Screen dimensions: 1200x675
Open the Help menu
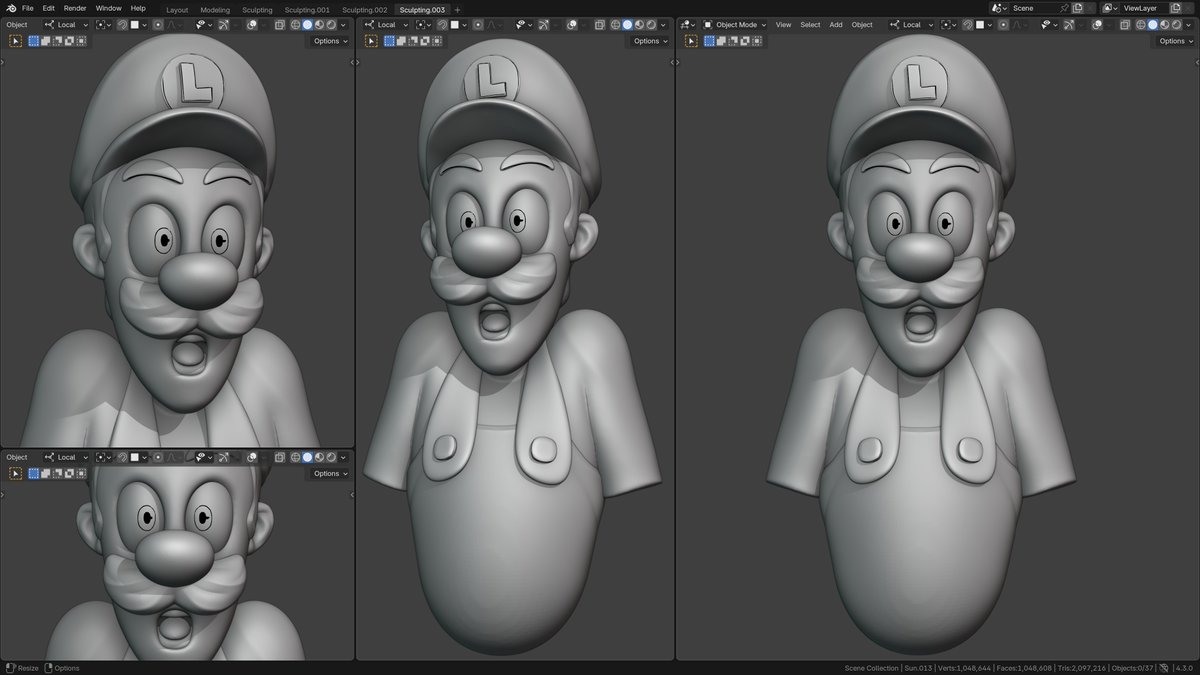tap(138, 8)
